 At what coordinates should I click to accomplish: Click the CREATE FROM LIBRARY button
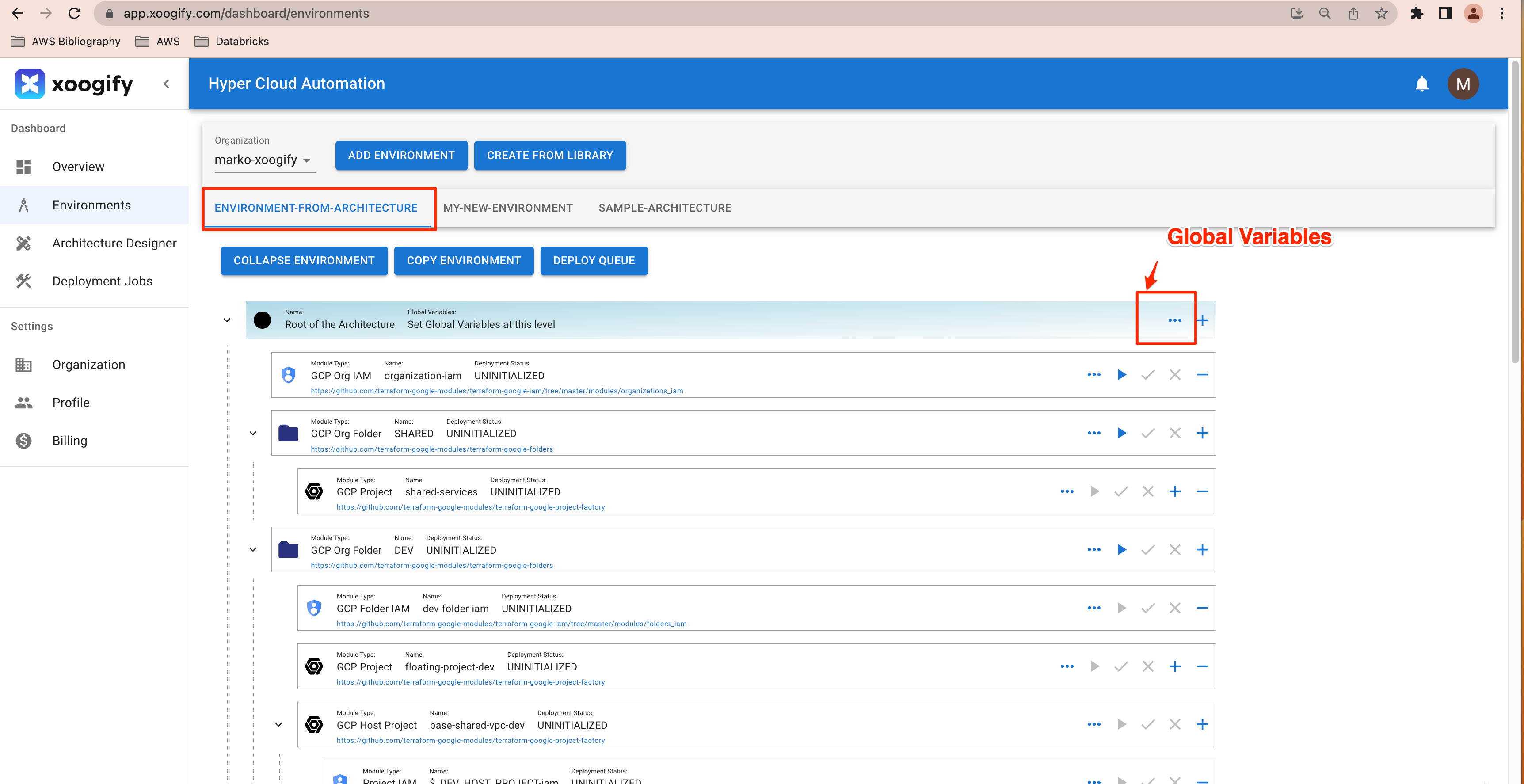tap(549, 155)
